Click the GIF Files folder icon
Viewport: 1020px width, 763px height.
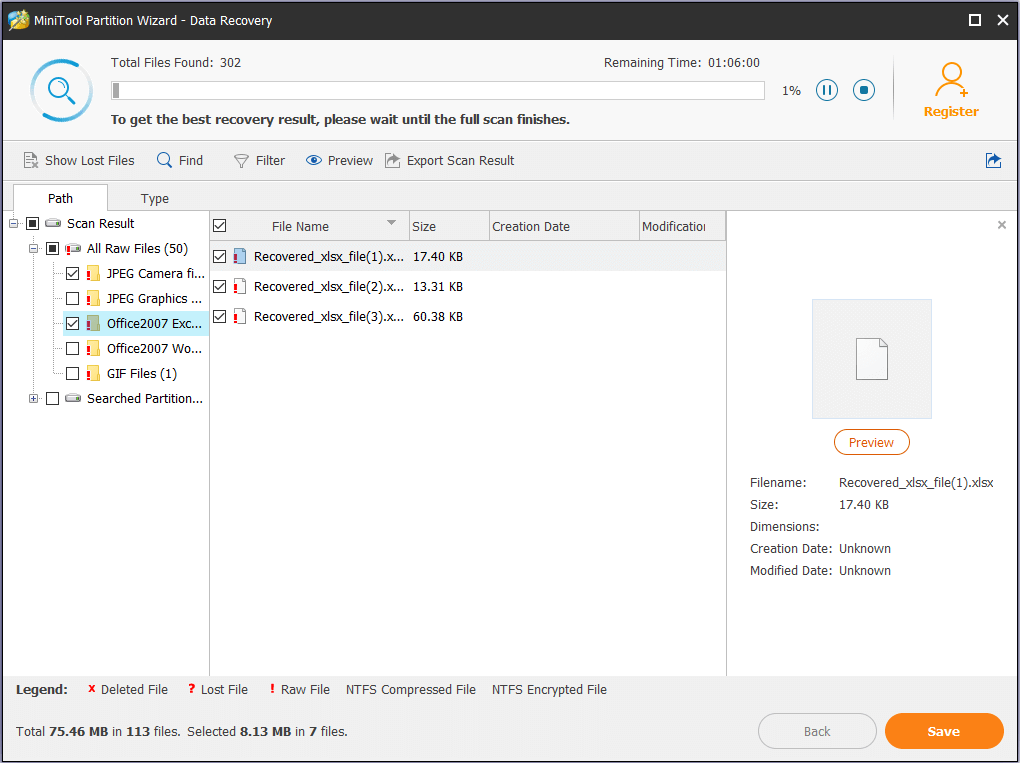(93, 373)
